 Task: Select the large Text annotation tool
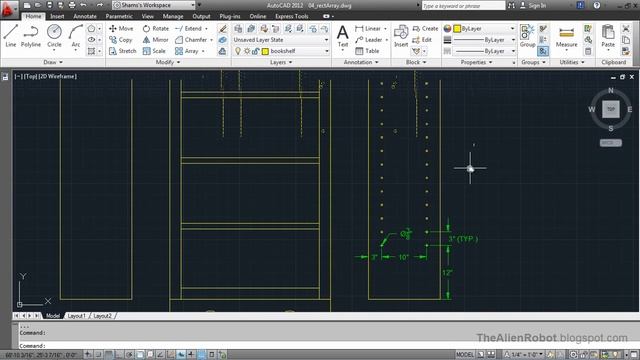pos(343,36)
